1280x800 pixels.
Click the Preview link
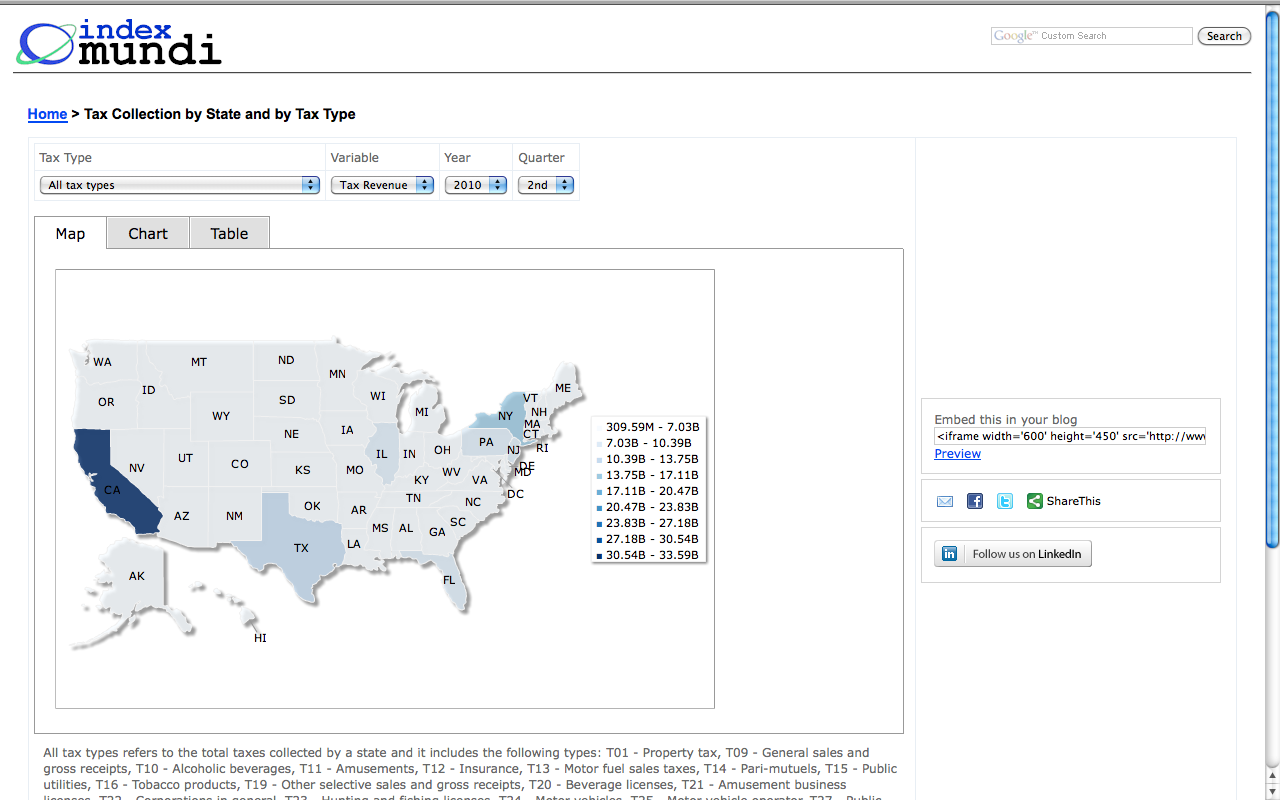coord(957,454)
